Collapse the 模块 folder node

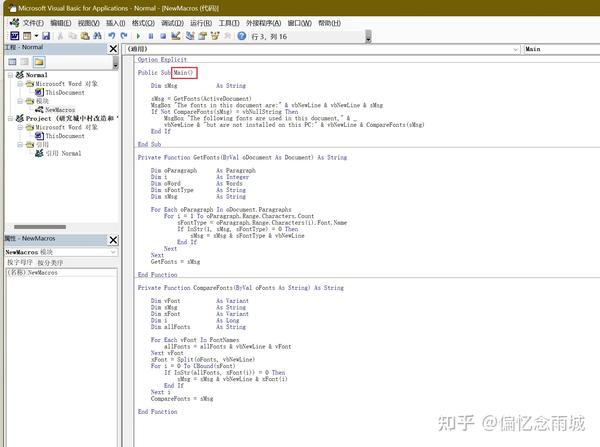click(20, 101)
